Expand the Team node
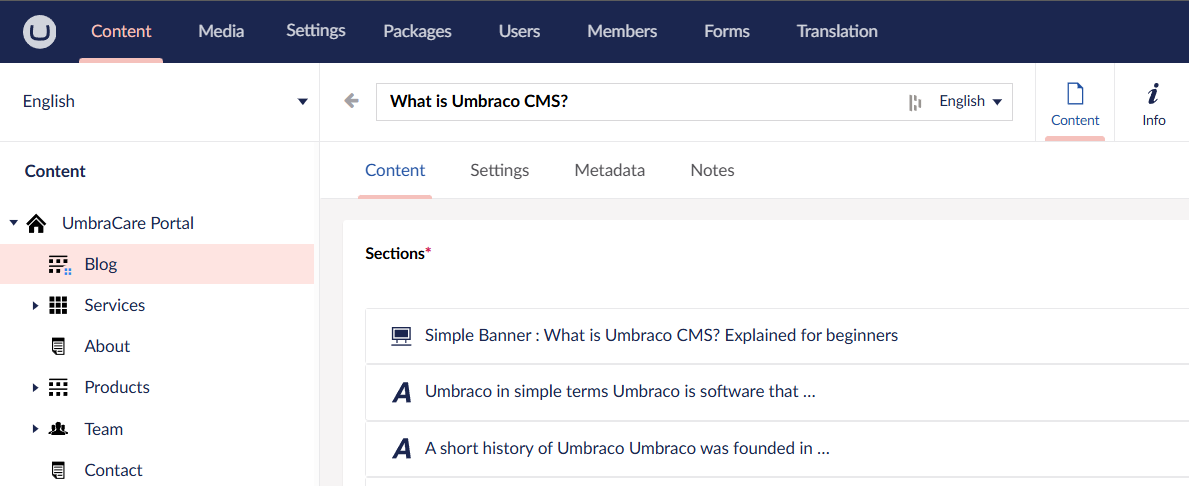1189x486 pixels. tap(35, 429)
